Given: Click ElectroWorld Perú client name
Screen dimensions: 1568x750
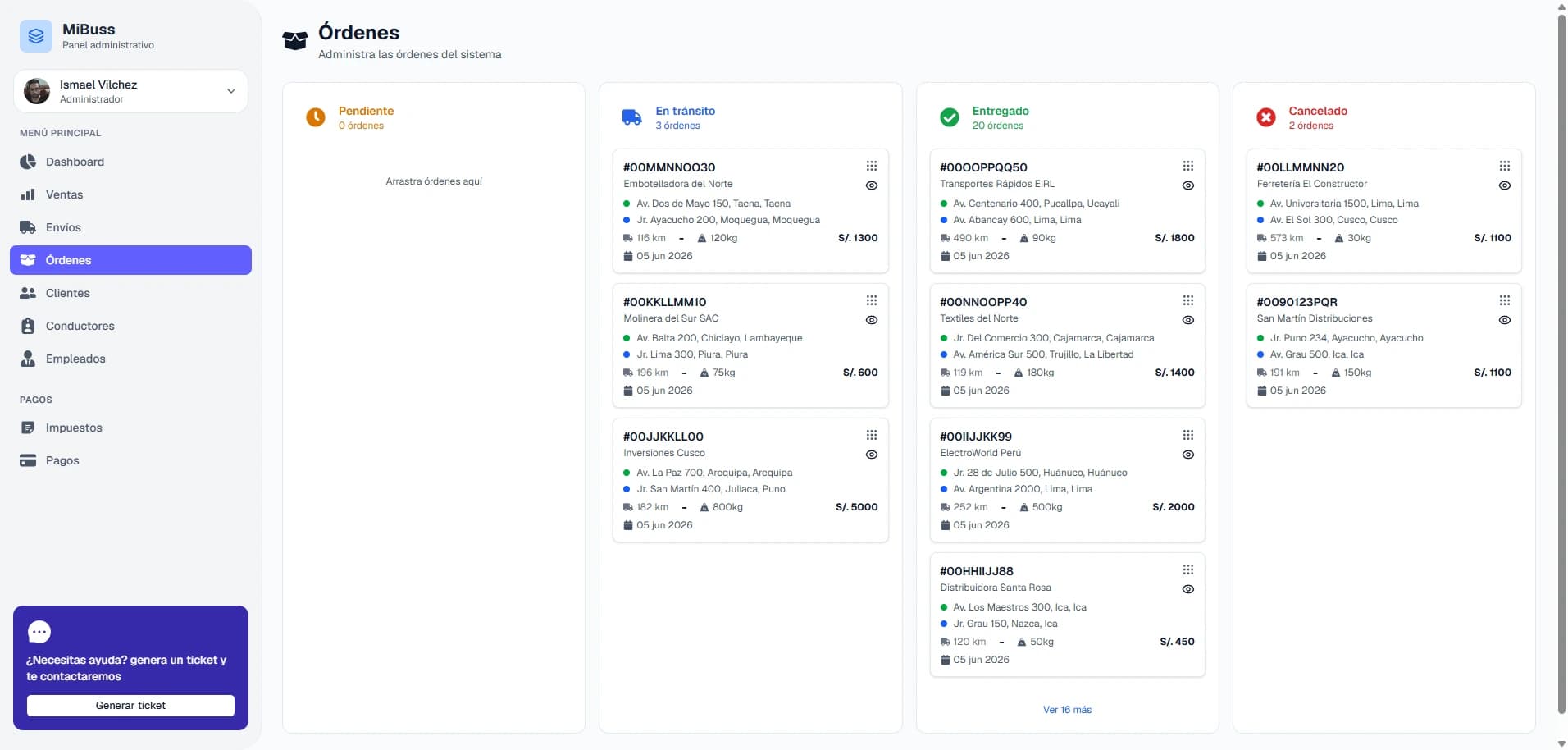Looking at the screenshot, I should click(x=981, y=453).
